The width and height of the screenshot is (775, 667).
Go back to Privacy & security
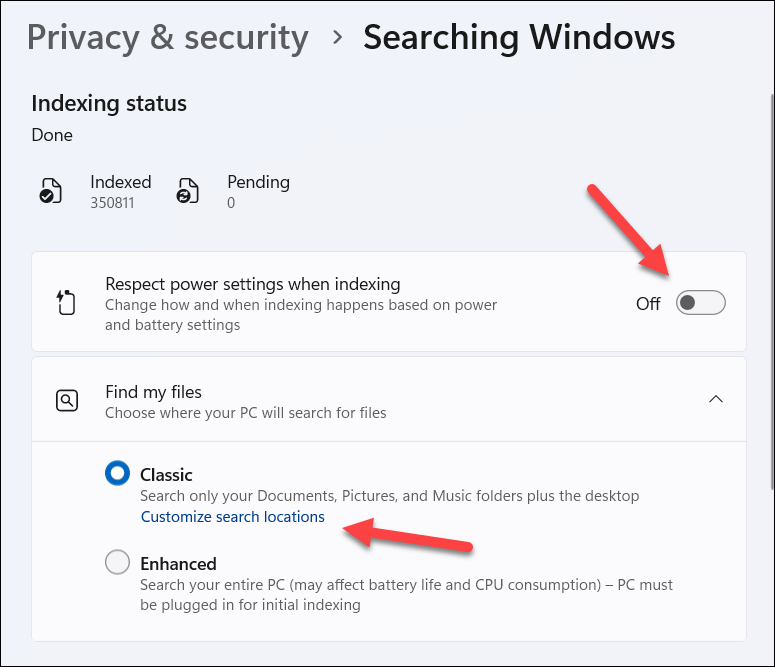168,38
